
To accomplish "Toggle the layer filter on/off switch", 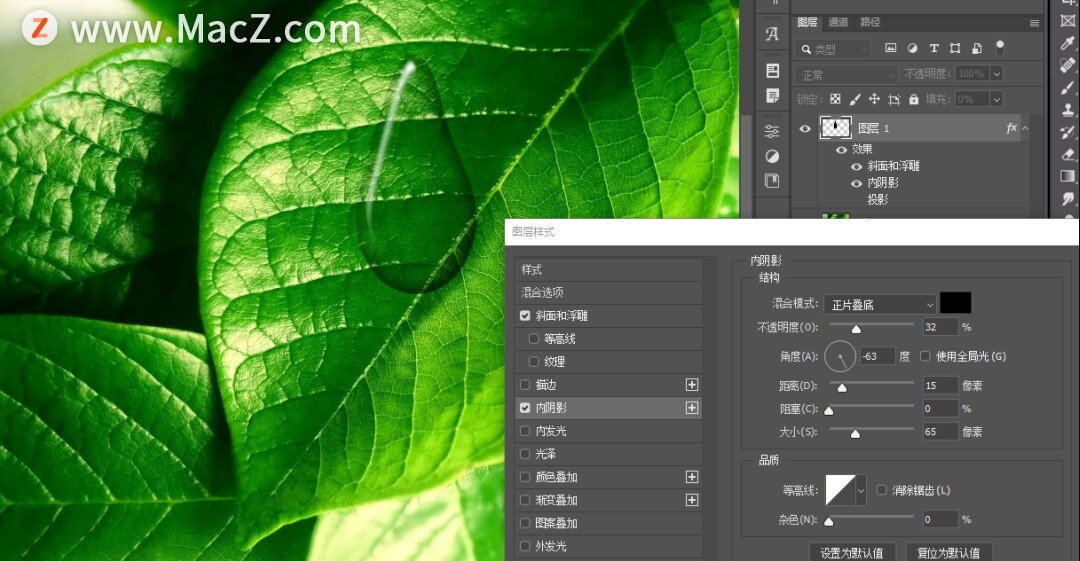I will 999,48.
